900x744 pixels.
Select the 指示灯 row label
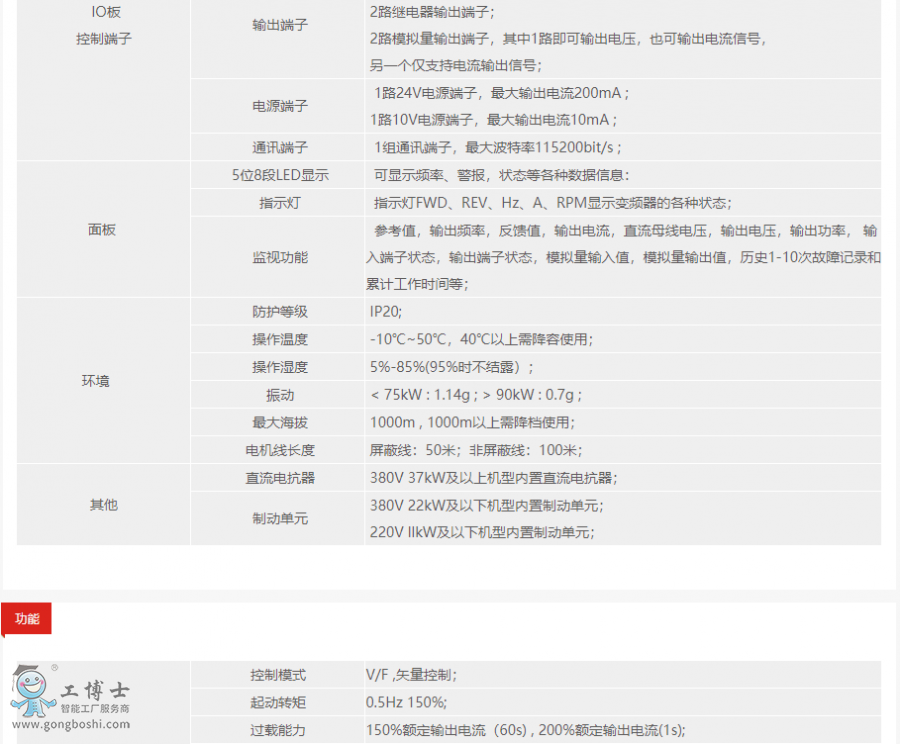coord(280,203)
